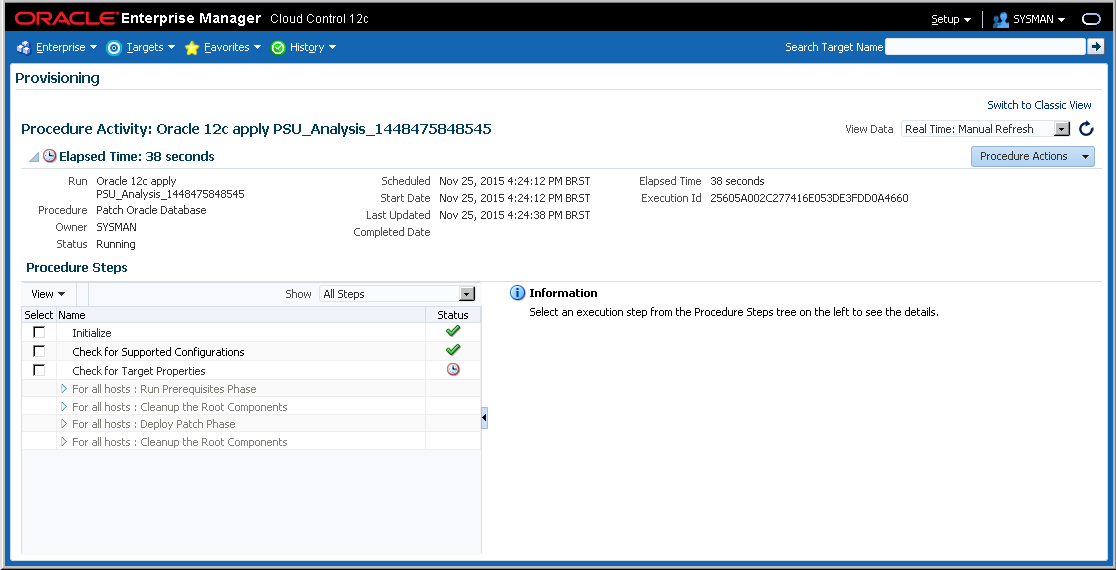Screen dimensions: 1116x570
Task: Click Initialize step green checkmark status
Action: click(x=453, y=331)
